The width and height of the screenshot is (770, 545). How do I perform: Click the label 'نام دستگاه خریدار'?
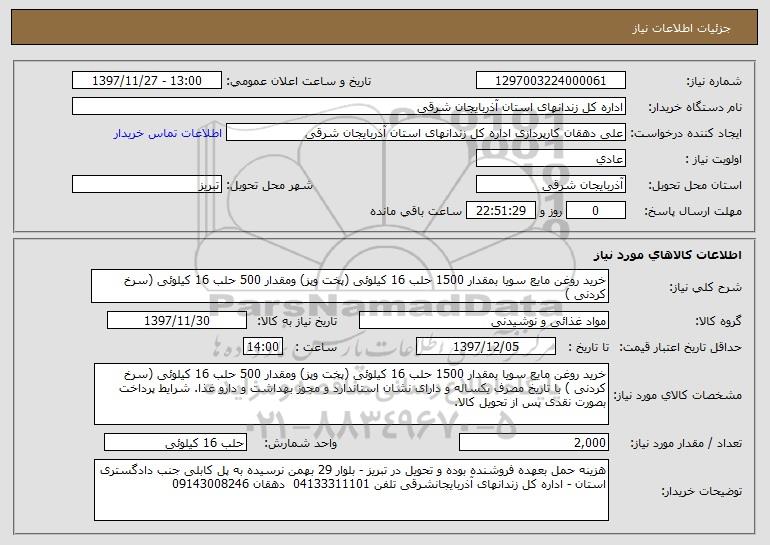tap(695, 107)
